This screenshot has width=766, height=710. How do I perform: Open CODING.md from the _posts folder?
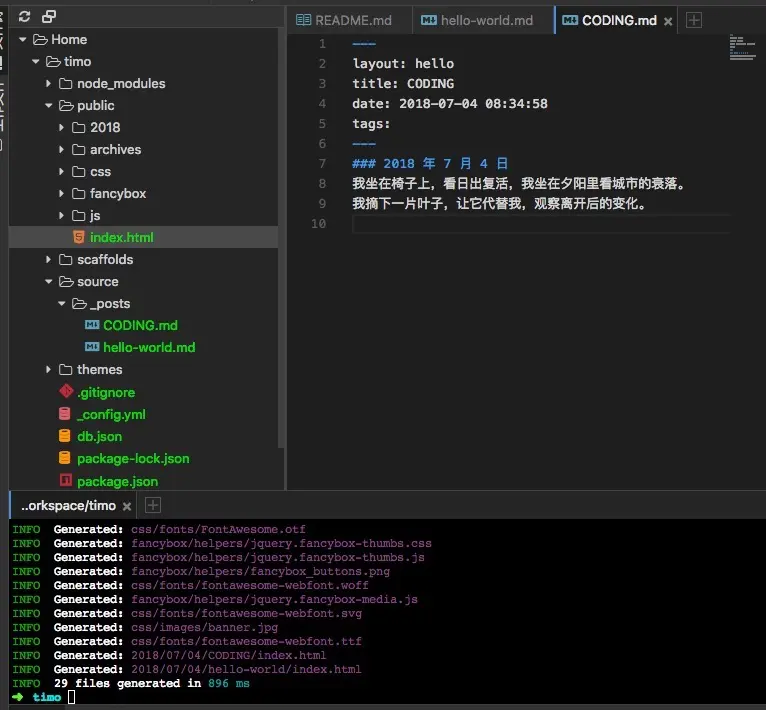tap(140, 325)
